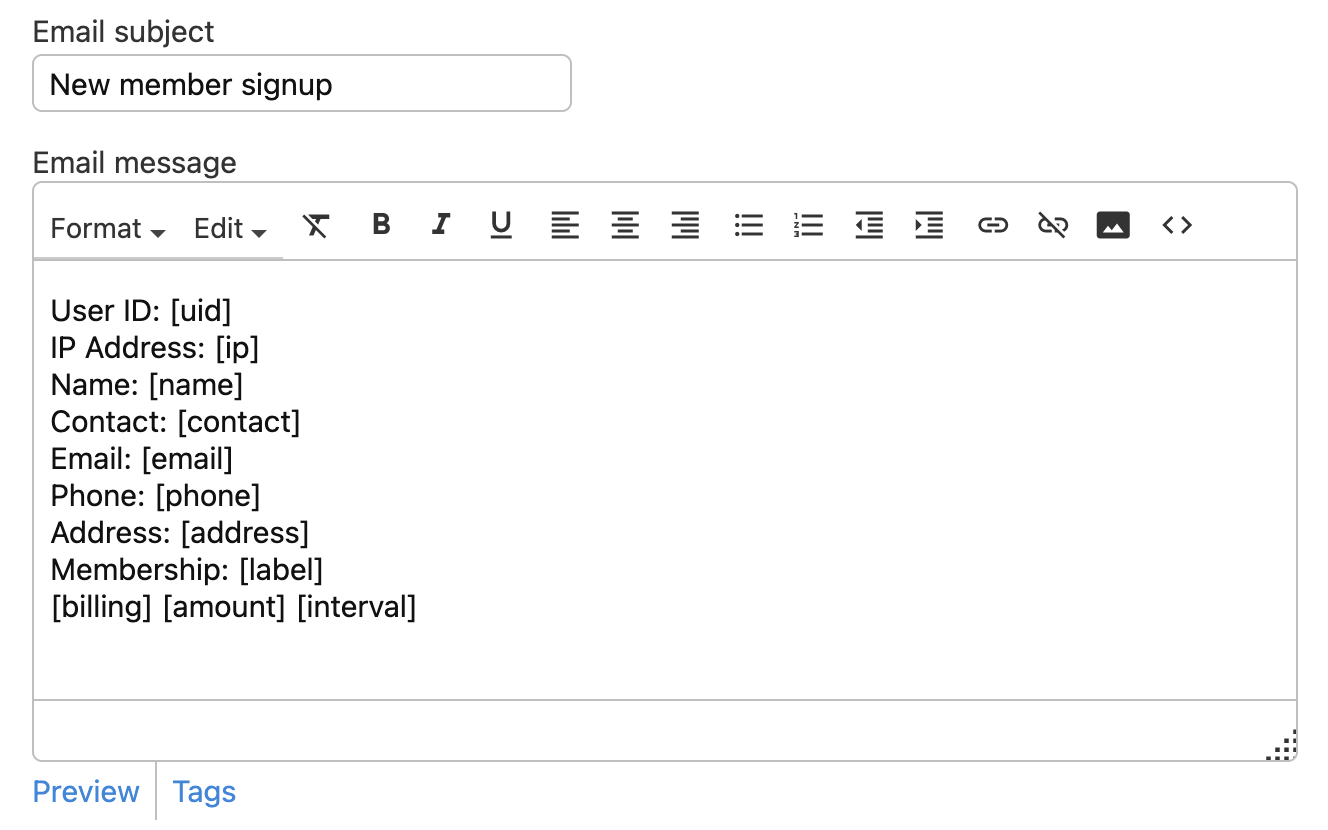Toggle underline formatting
This screenshot has width=1328, height=830.
501,225
